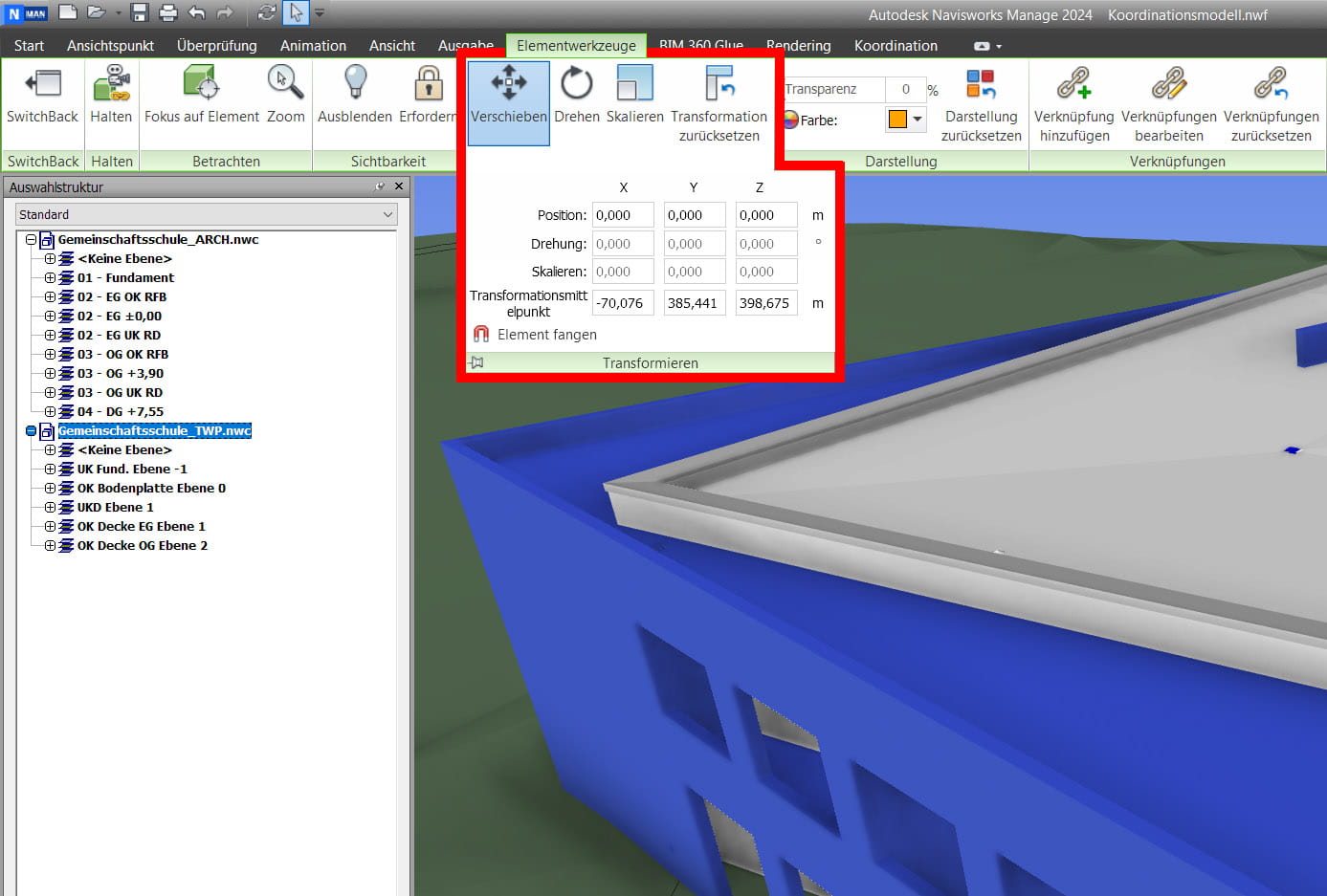1327x896 pixels.
Task: Switch to the Ansichtspunkt tab
Action: coord(110,45)
